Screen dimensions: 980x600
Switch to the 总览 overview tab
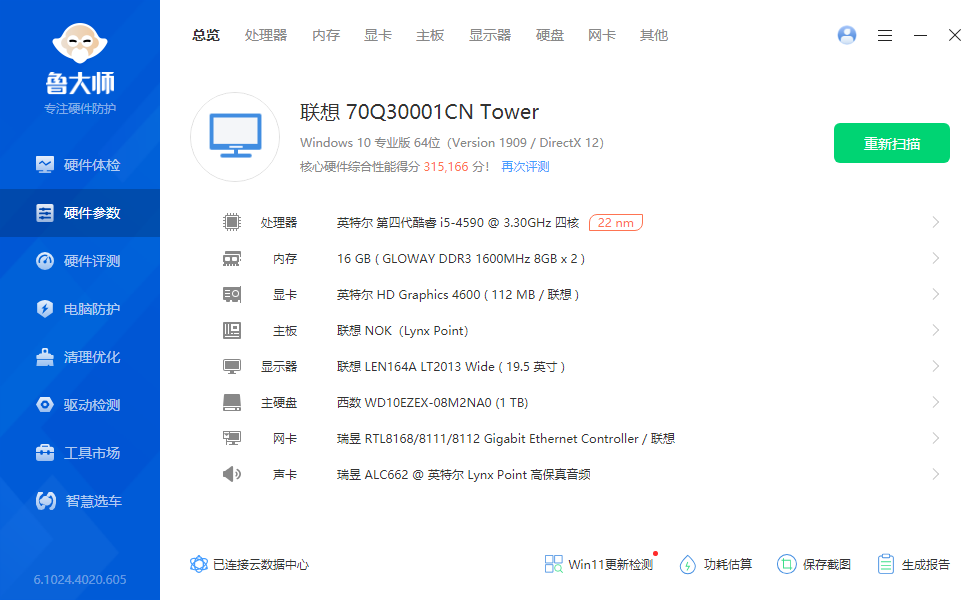pyautogui.click(x=206, y=36)
